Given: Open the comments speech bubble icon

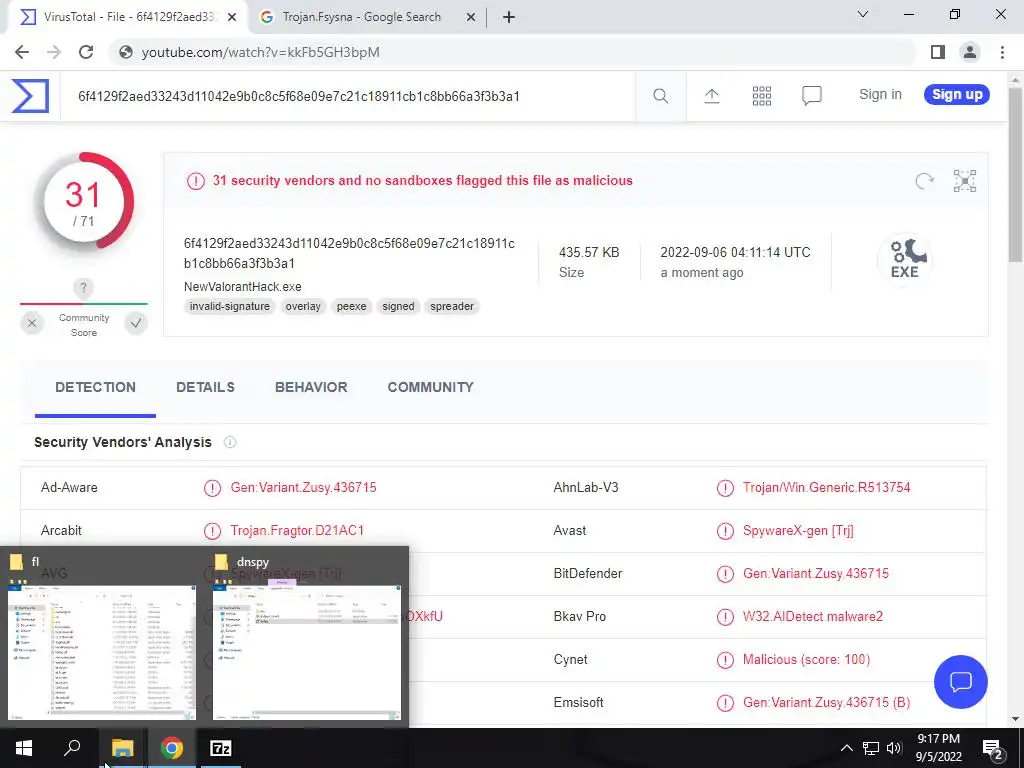Looking at the screenshot, I should 812,96.
